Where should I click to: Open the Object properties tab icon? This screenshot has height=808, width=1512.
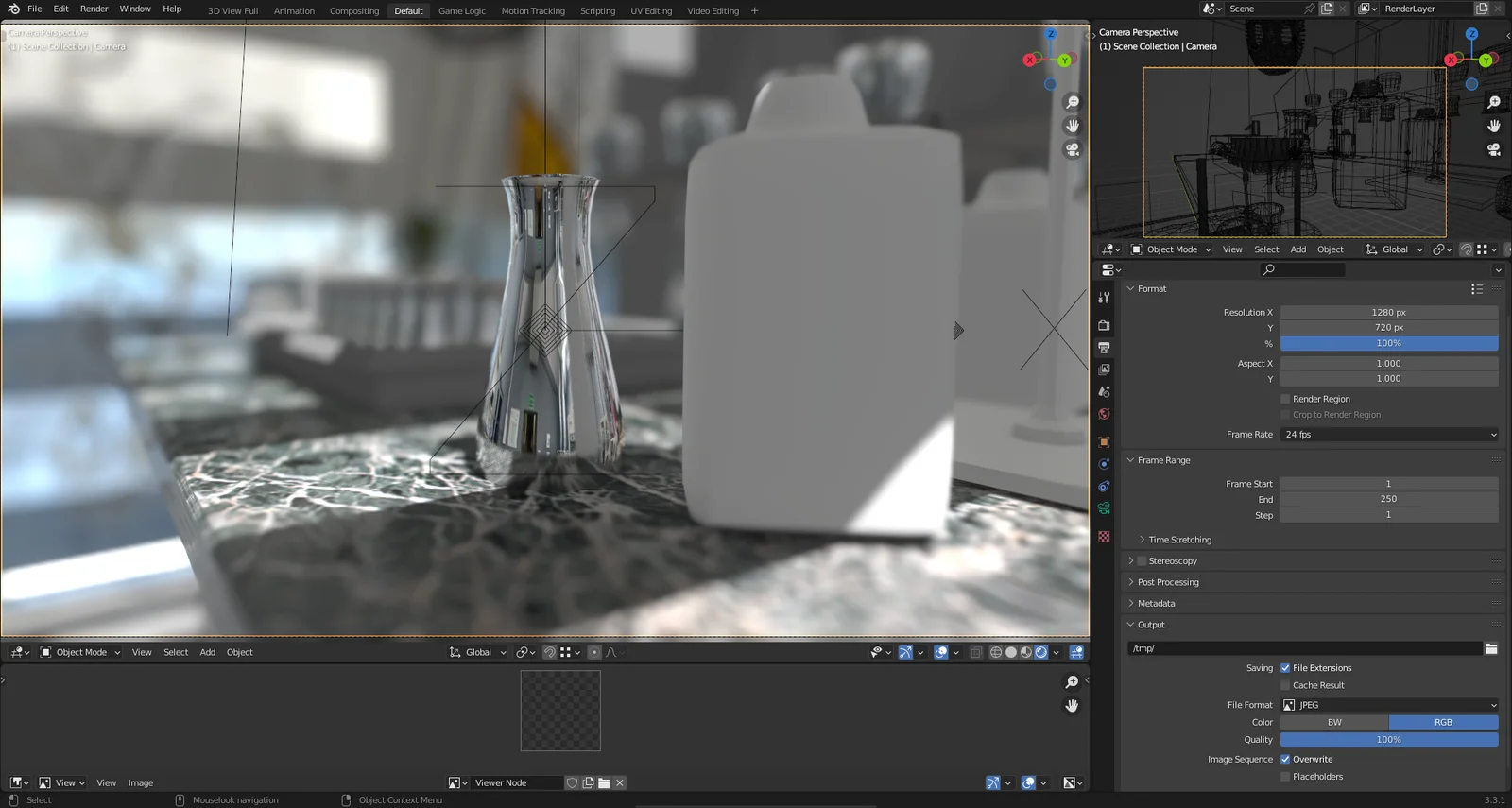click(x=1104, y=442)
